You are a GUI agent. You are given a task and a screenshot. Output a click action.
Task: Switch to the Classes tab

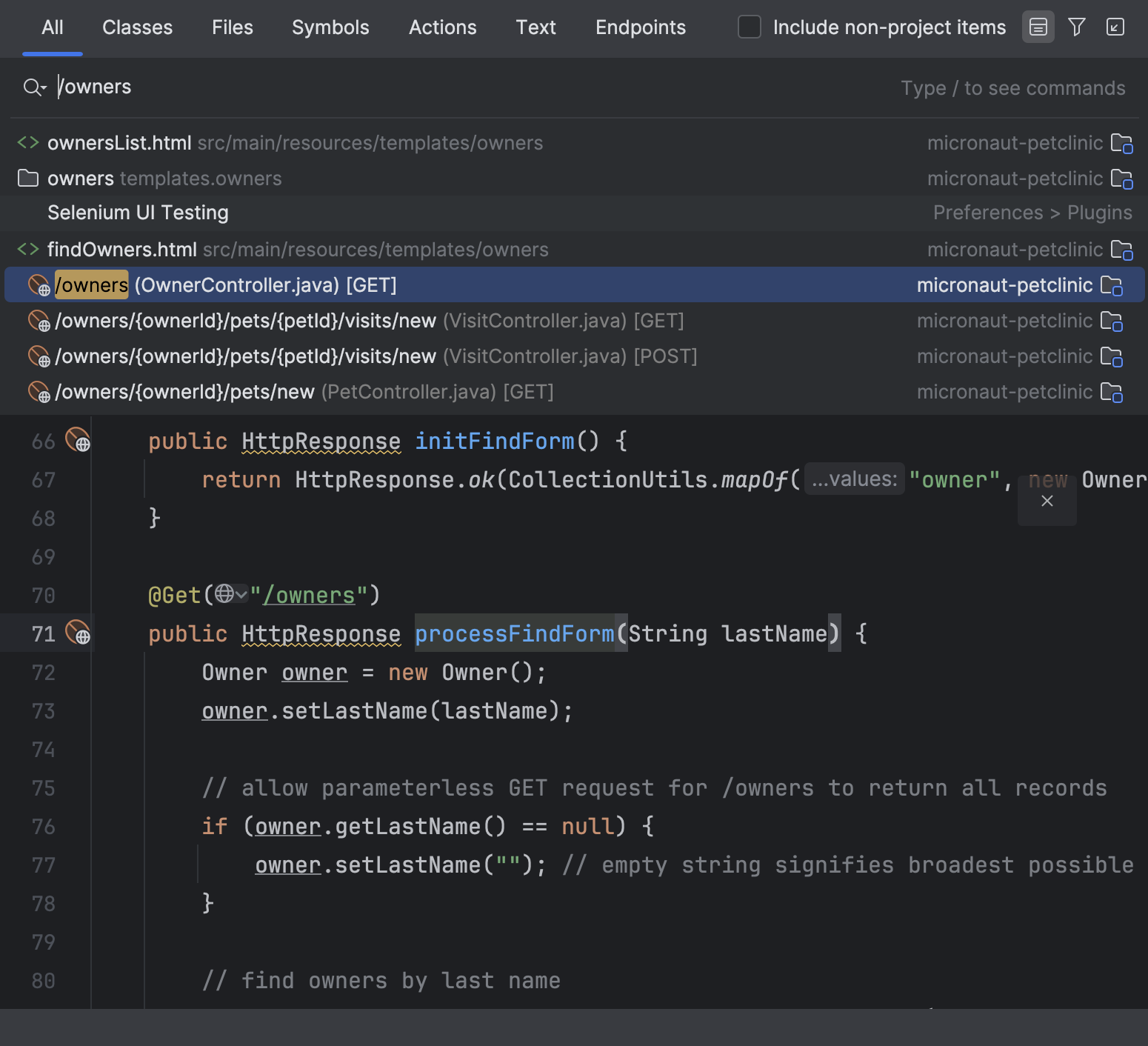click(x=137, y=27)
